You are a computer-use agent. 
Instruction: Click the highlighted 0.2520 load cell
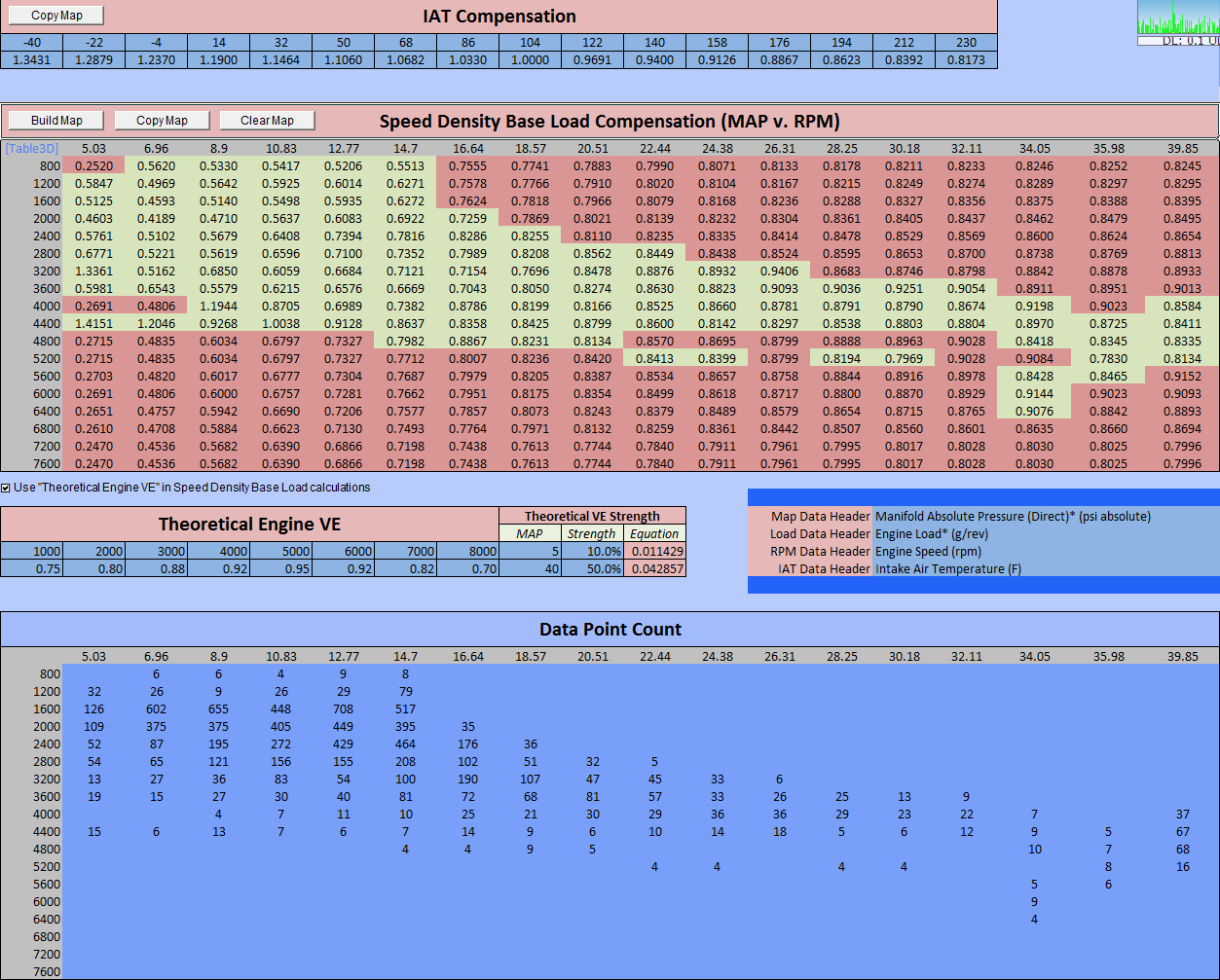(x=93, y=164)
